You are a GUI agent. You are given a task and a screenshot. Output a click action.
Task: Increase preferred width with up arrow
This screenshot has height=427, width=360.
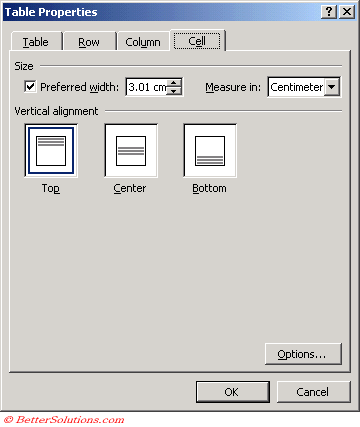174,83
